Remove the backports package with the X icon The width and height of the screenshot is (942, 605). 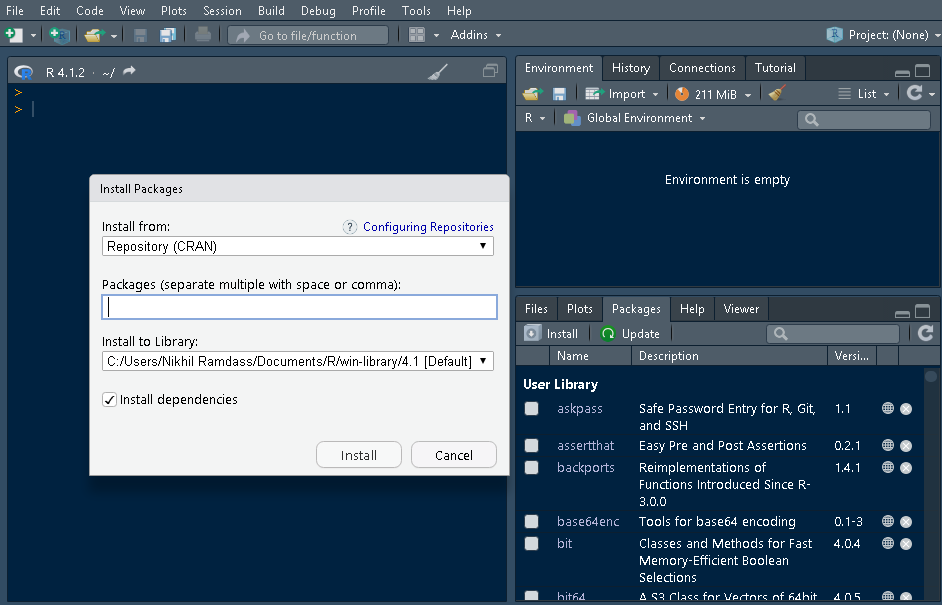(906, 468)
